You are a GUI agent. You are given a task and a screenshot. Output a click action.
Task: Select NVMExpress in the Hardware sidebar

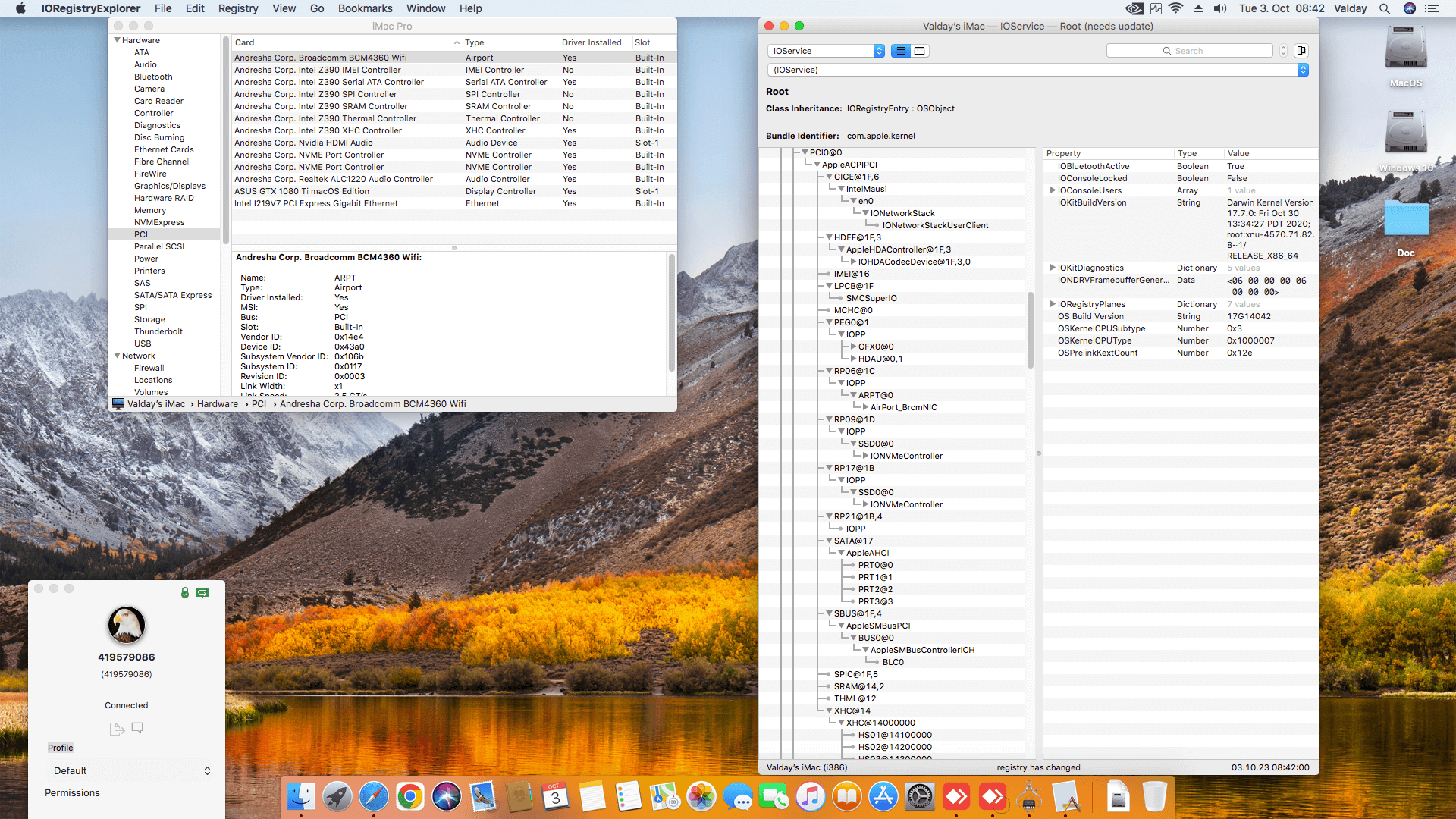click(159, 222)
